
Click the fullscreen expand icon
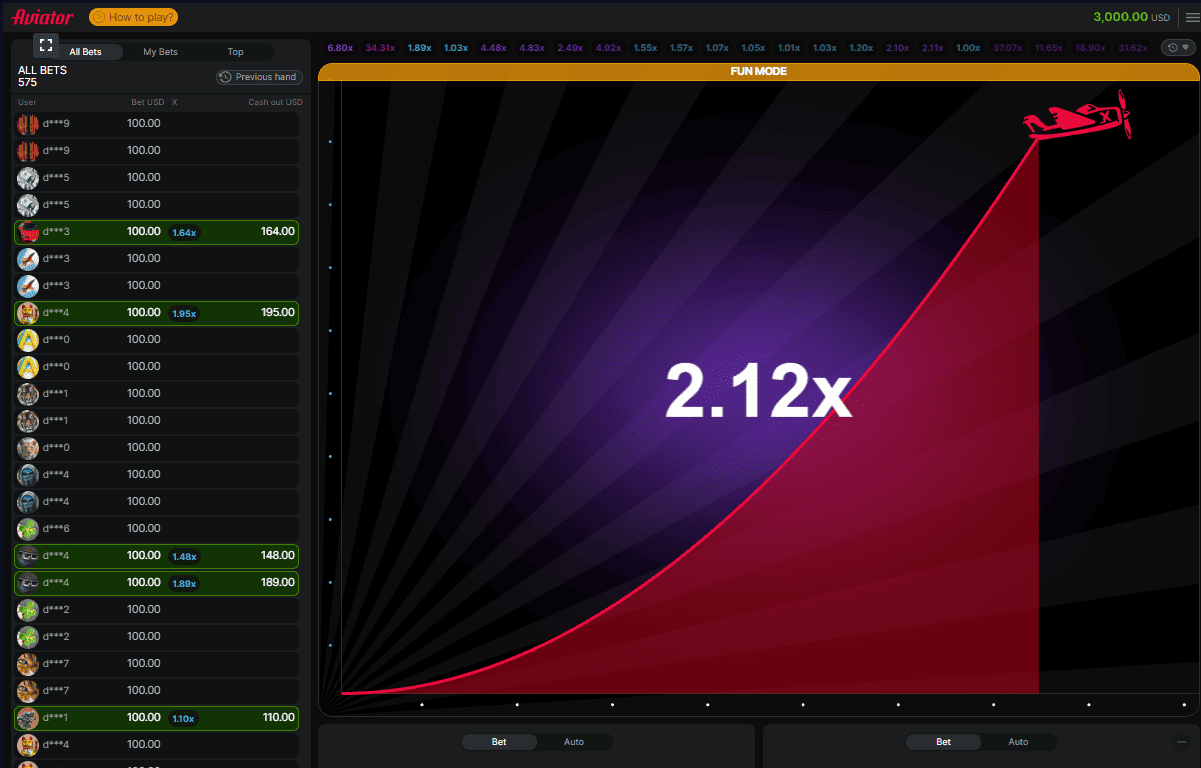click(45, 45)
